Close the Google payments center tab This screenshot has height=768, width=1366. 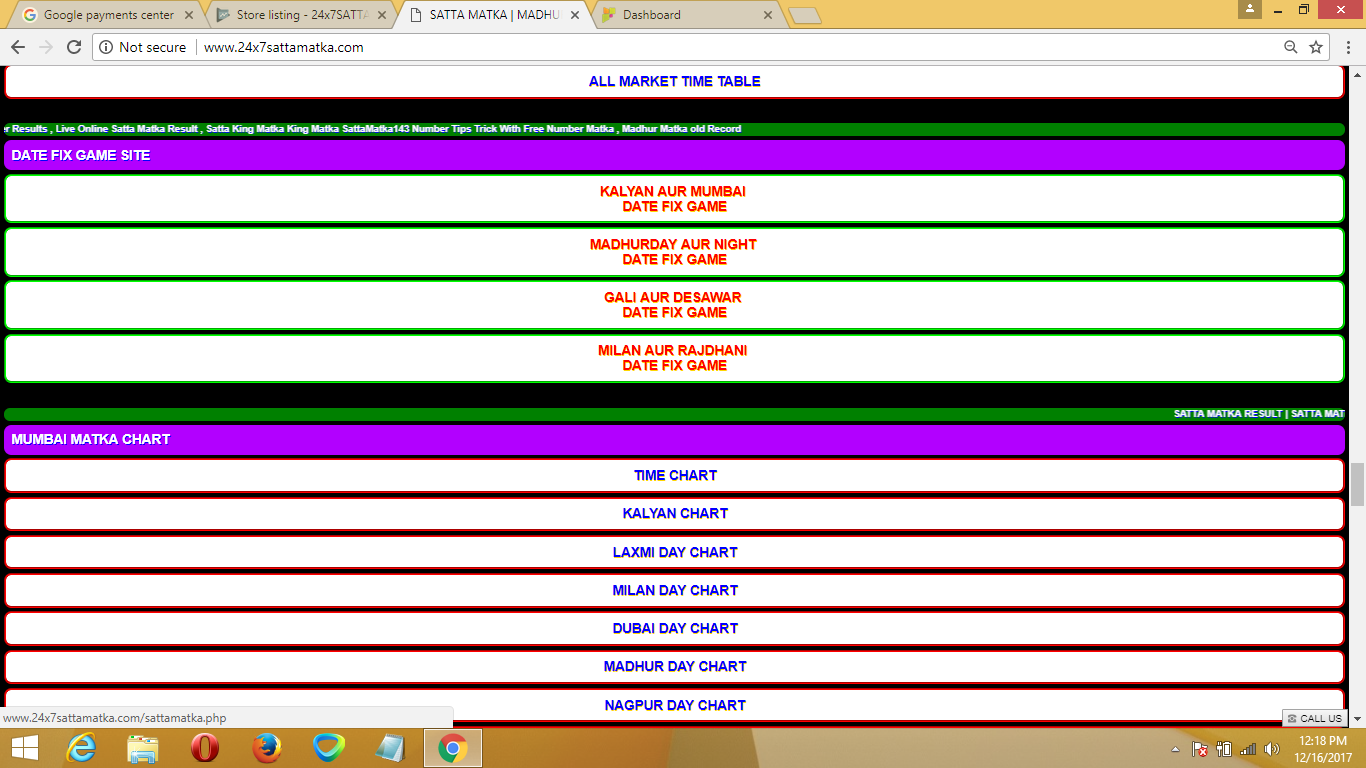pyautogui.click(x=189, y=15)
